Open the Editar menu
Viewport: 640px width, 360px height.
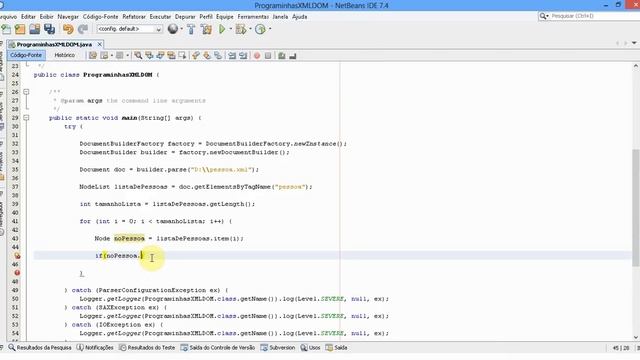[28, 17]
